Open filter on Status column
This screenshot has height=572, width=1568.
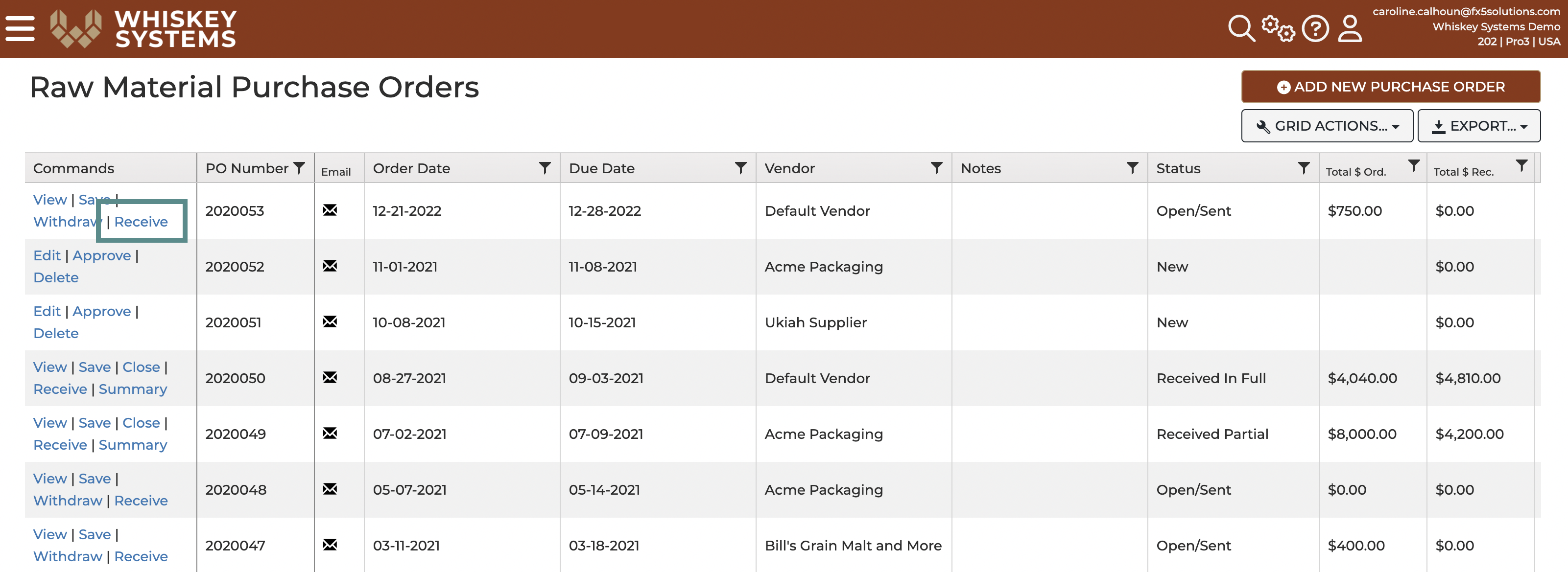point(1304,168)
